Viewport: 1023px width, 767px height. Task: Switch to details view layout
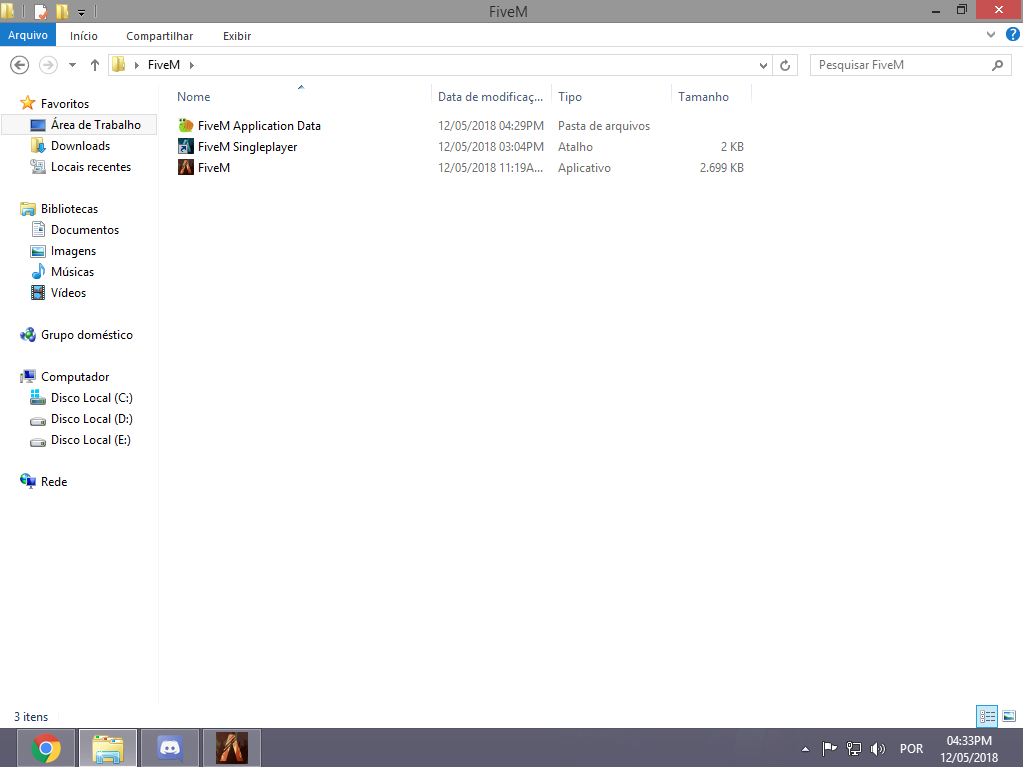point(987,716)
